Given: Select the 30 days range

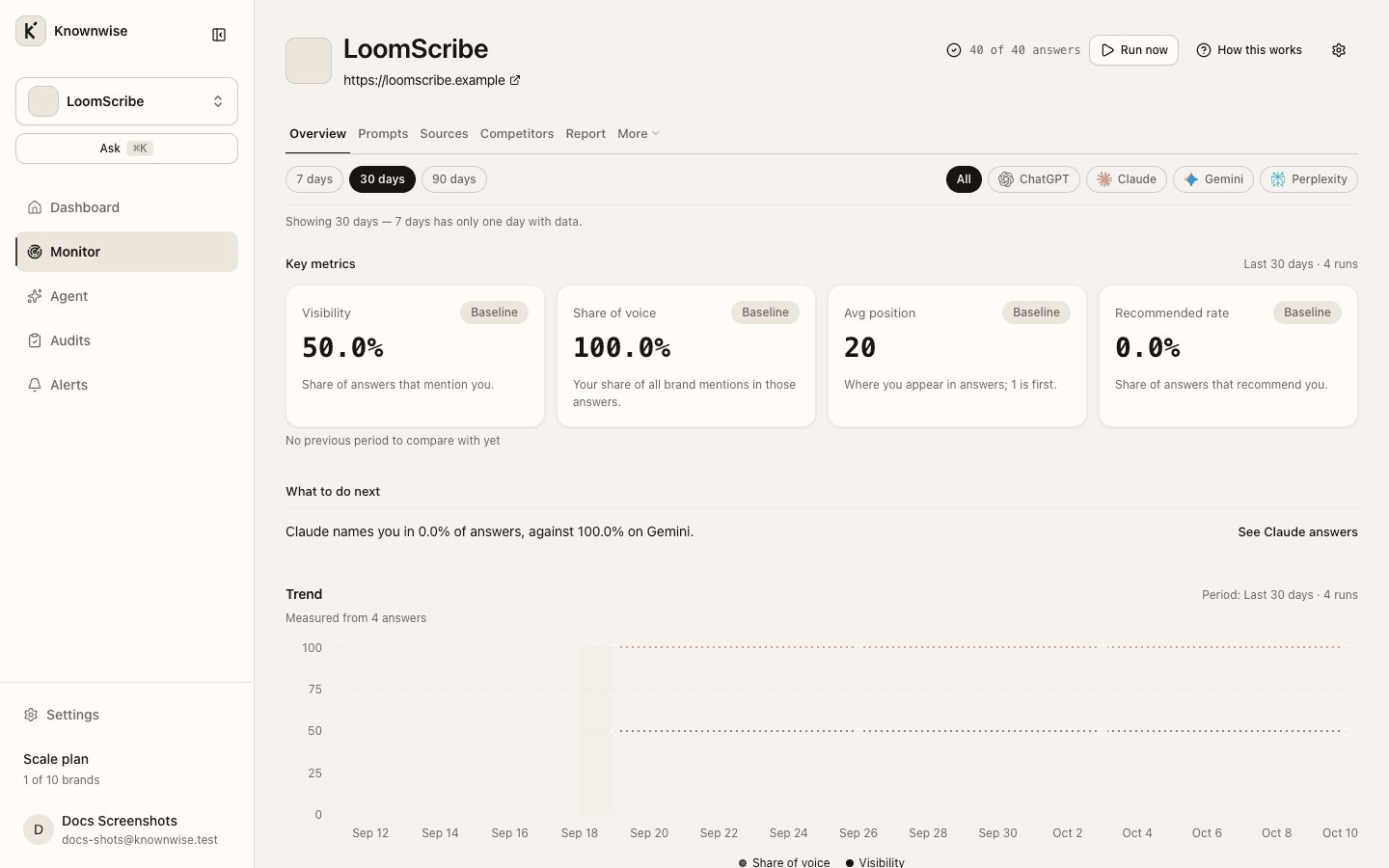Looking at the screenshot, I should pyautogui.click(x=382, y=179).
